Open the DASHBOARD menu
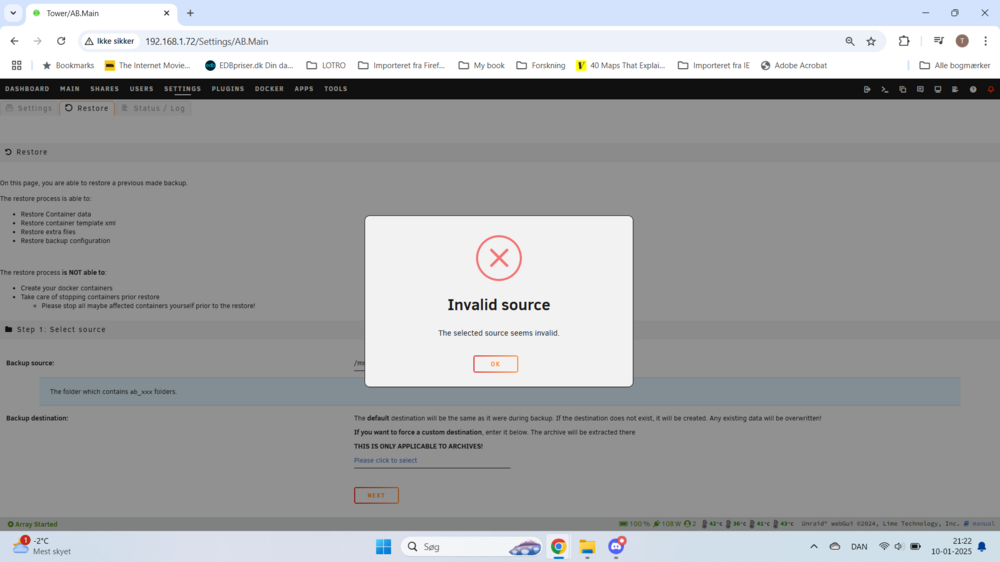 coord(27,89)
